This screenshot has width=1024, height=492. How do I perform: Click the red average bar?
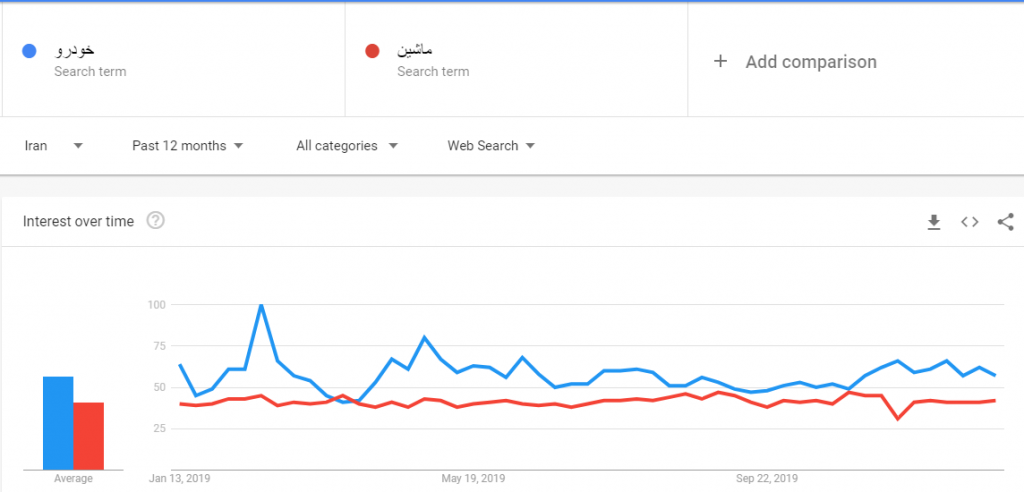point(88,436)
